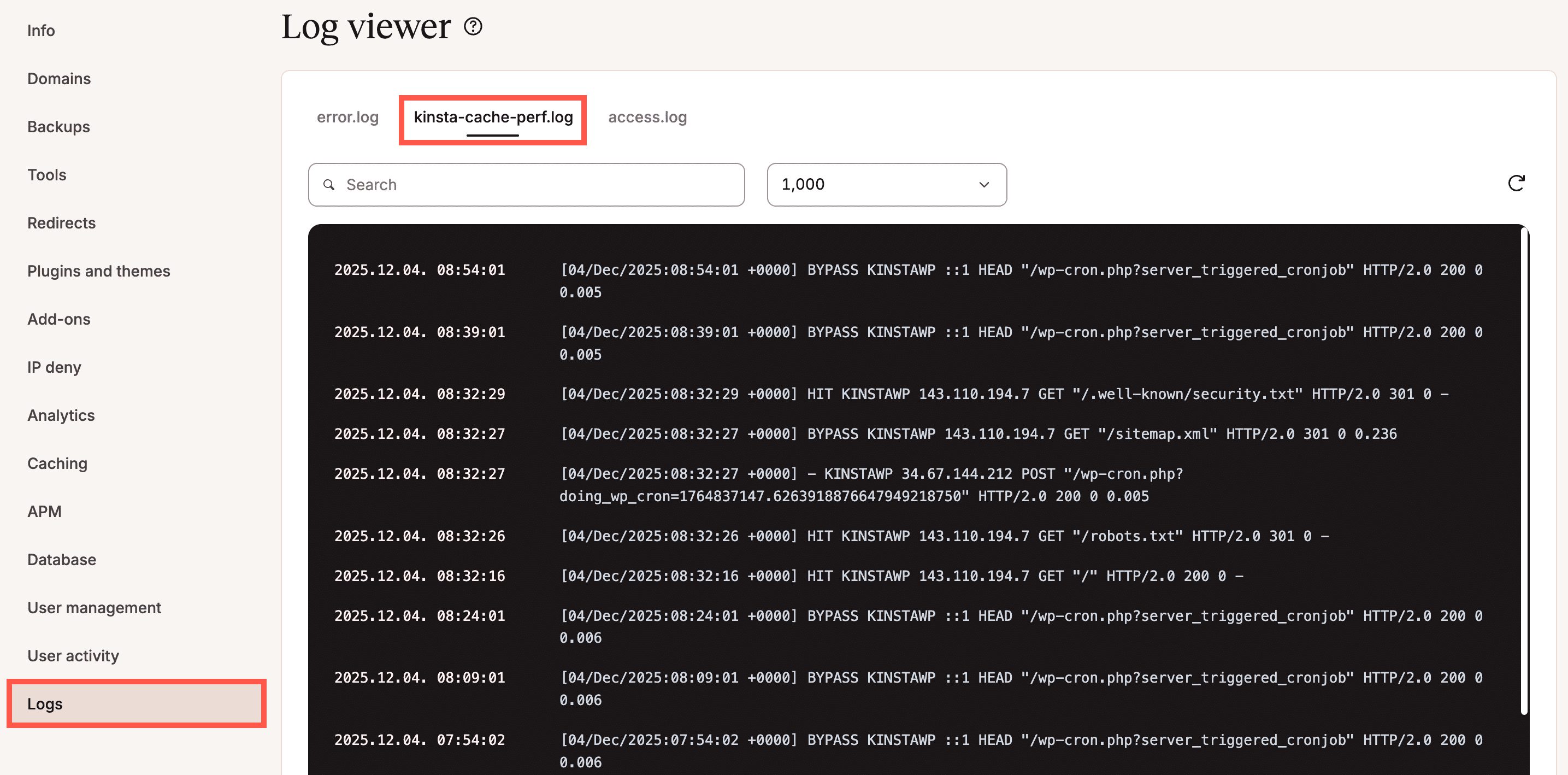Select the kinsta-cache-perf.log tab

(492, 118)
